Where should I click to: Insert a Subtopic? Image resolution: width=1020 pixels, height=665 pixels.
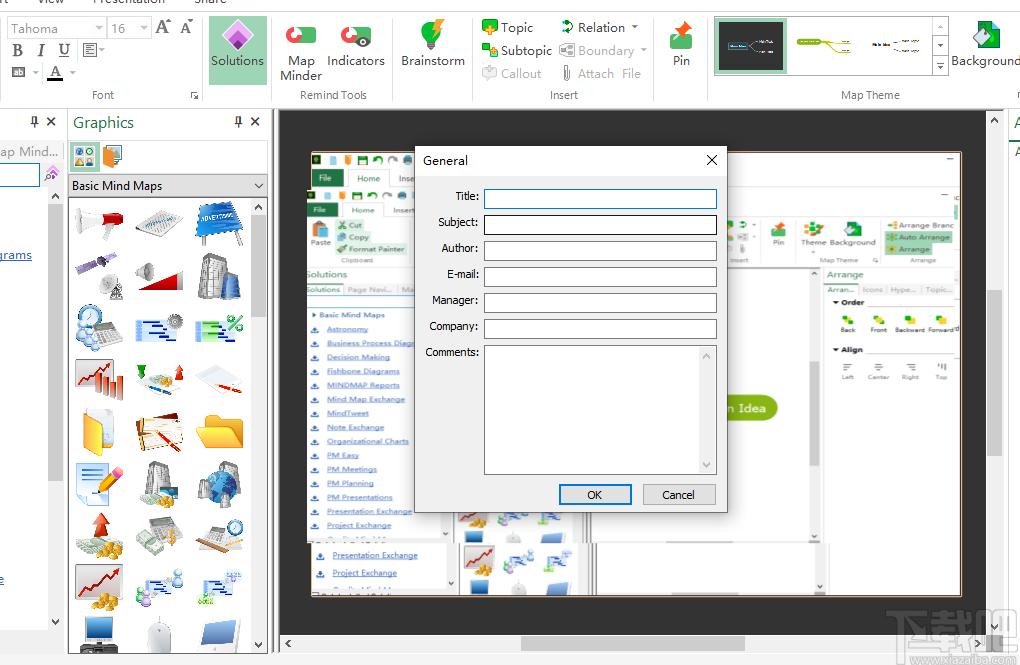click(517, 50)
